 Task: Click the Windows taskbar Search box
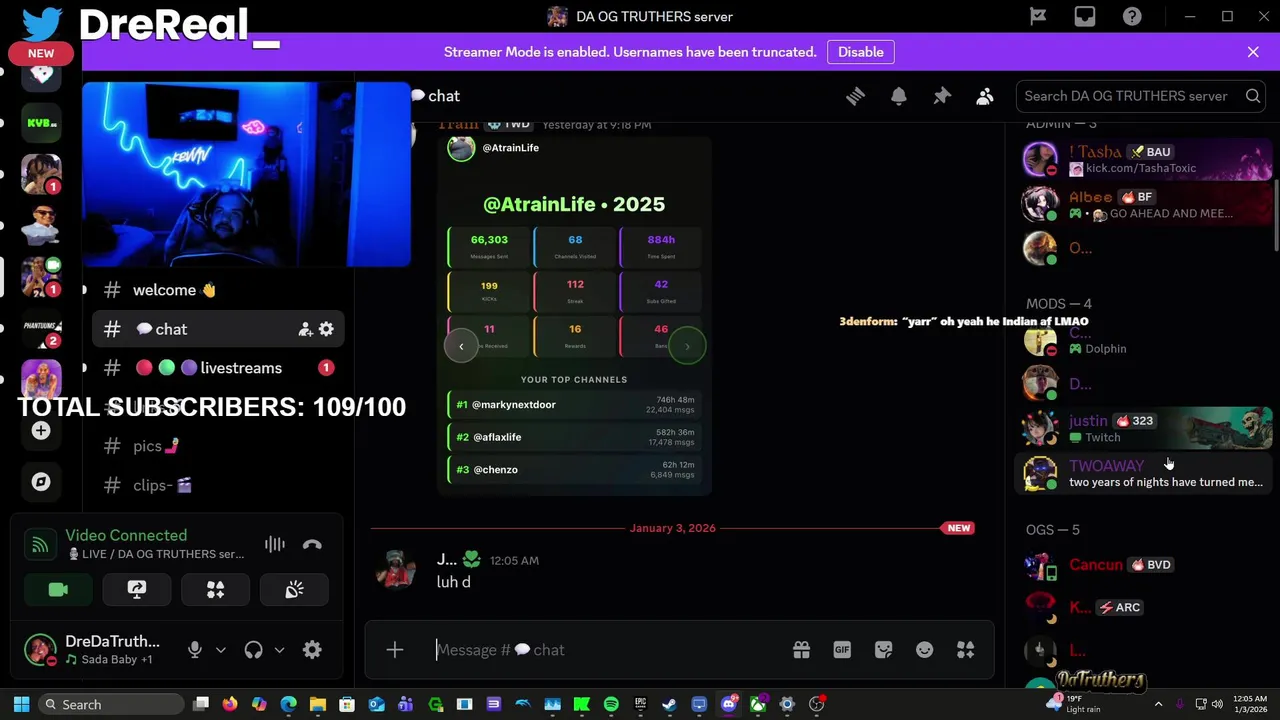[110, 704]
